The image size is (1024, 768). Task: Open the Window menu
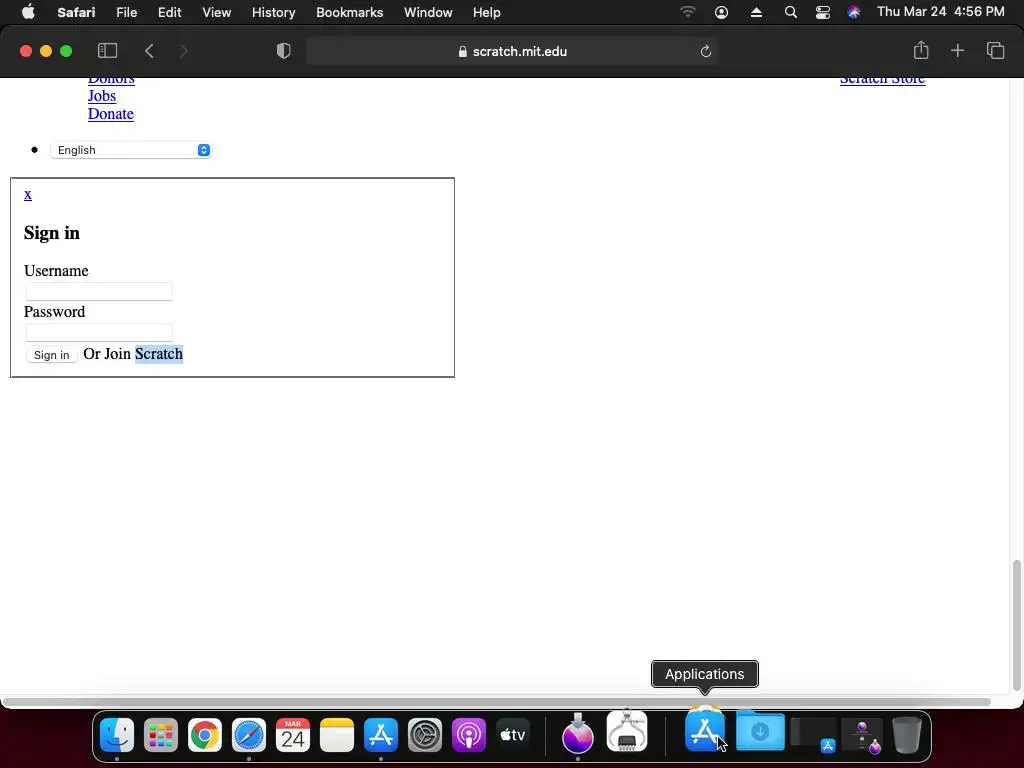(x=428, y=12)
